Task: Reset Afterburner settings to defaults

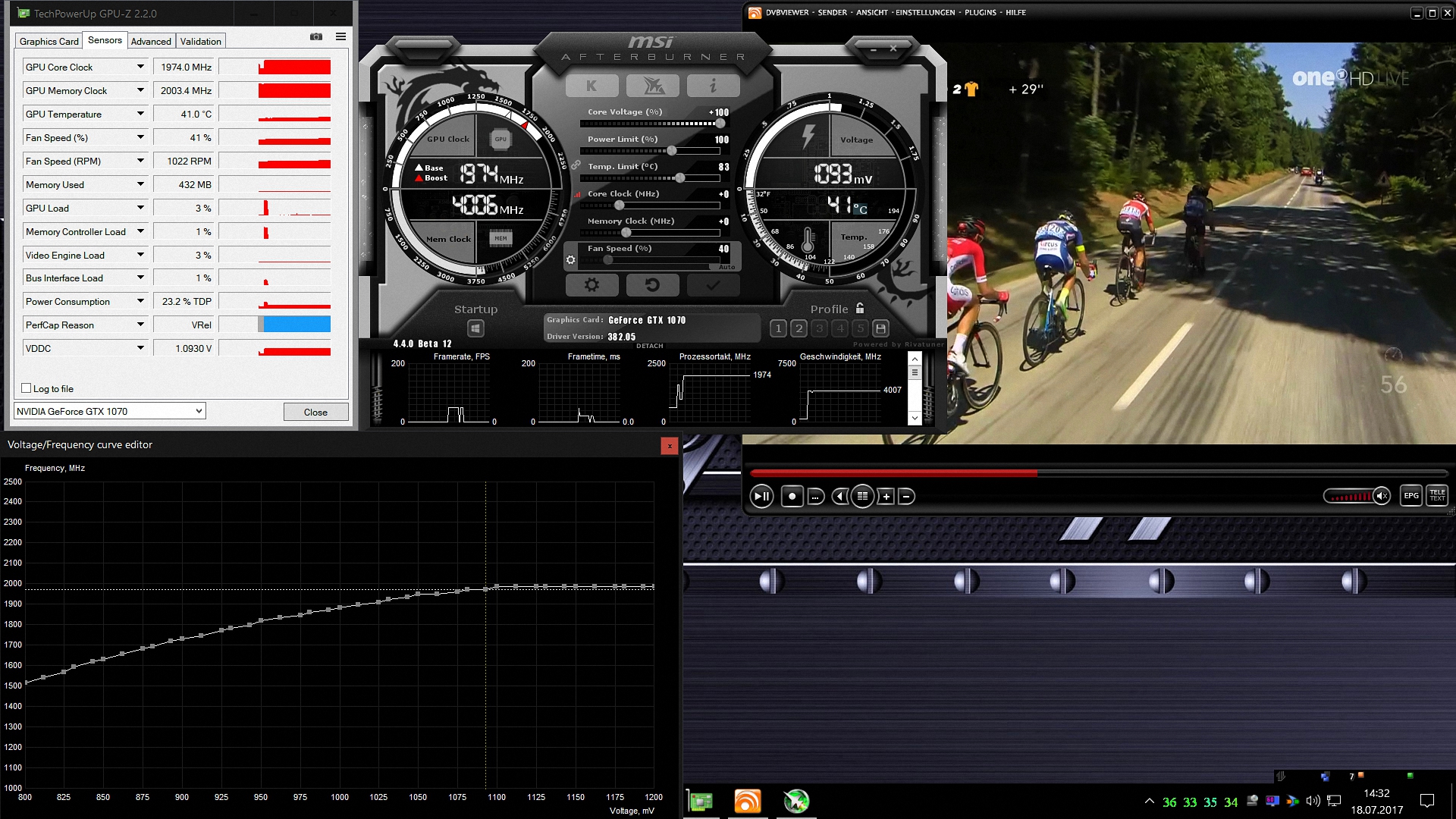Action: 652,285
